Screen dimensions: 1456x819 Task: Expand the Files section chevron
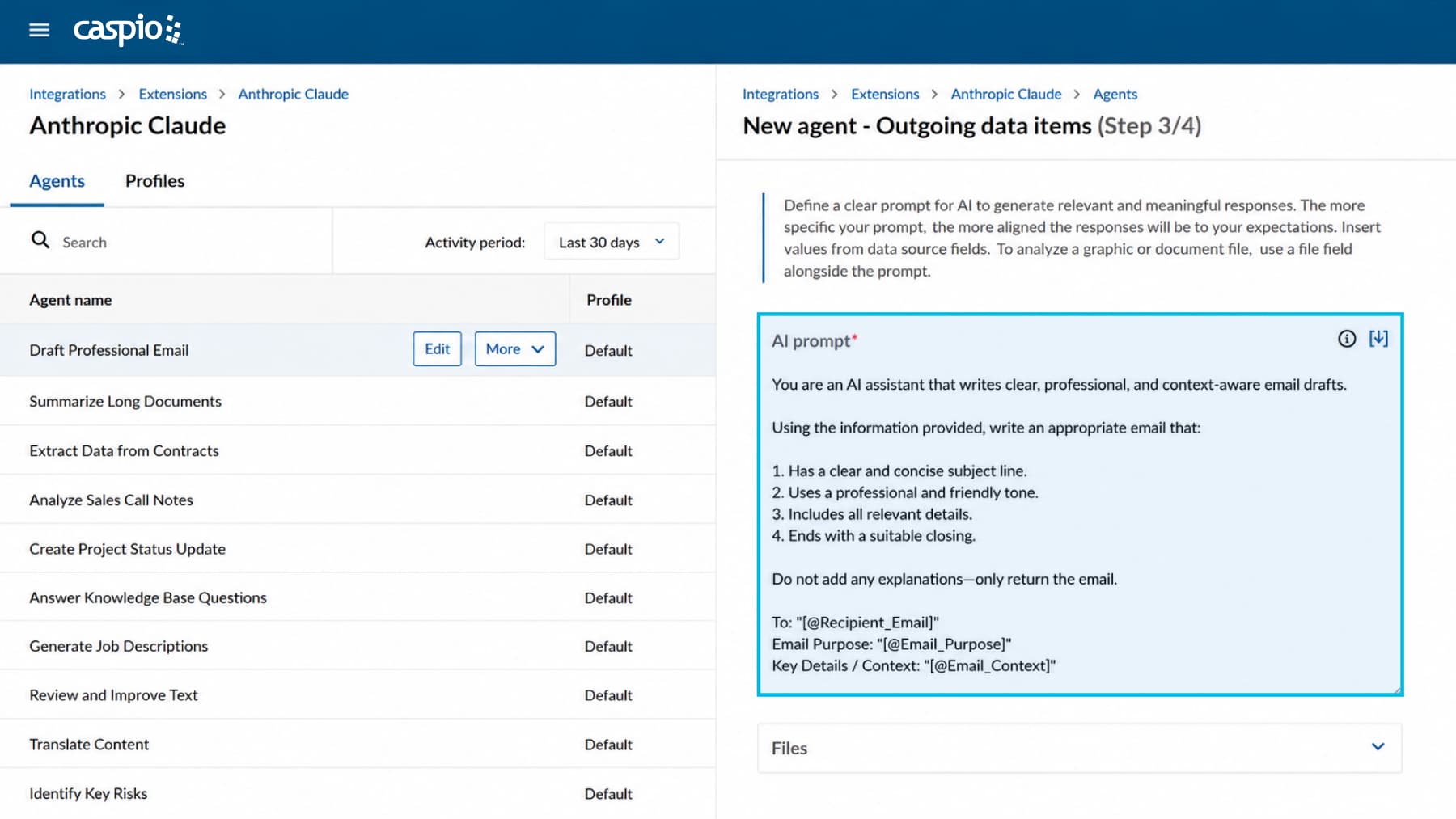(x=1378, y=747)
